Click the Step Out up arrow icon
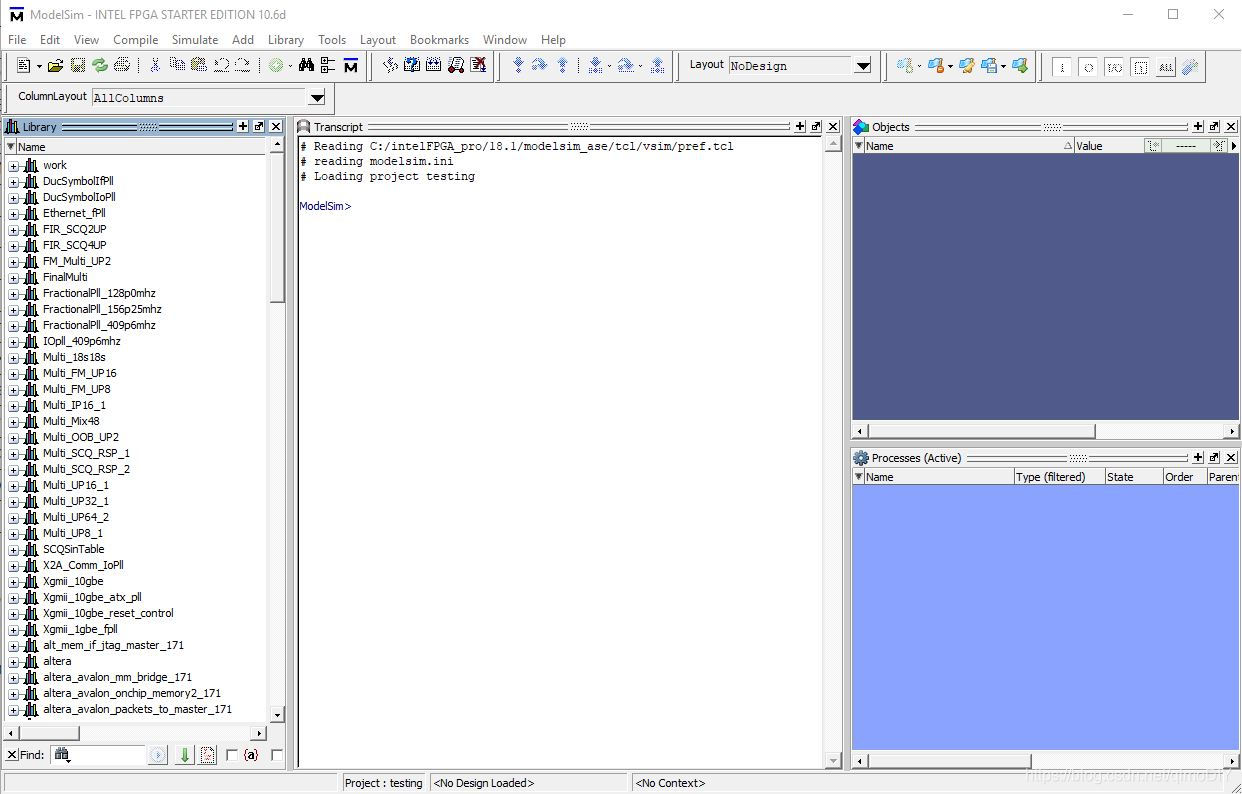This screenshot has height=794, width=1242. pos(562,65)
